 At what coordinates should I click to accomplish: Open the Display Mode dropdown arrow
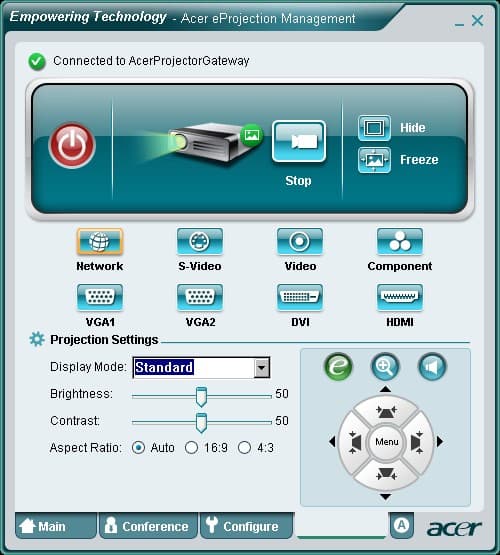coord(262,368)
